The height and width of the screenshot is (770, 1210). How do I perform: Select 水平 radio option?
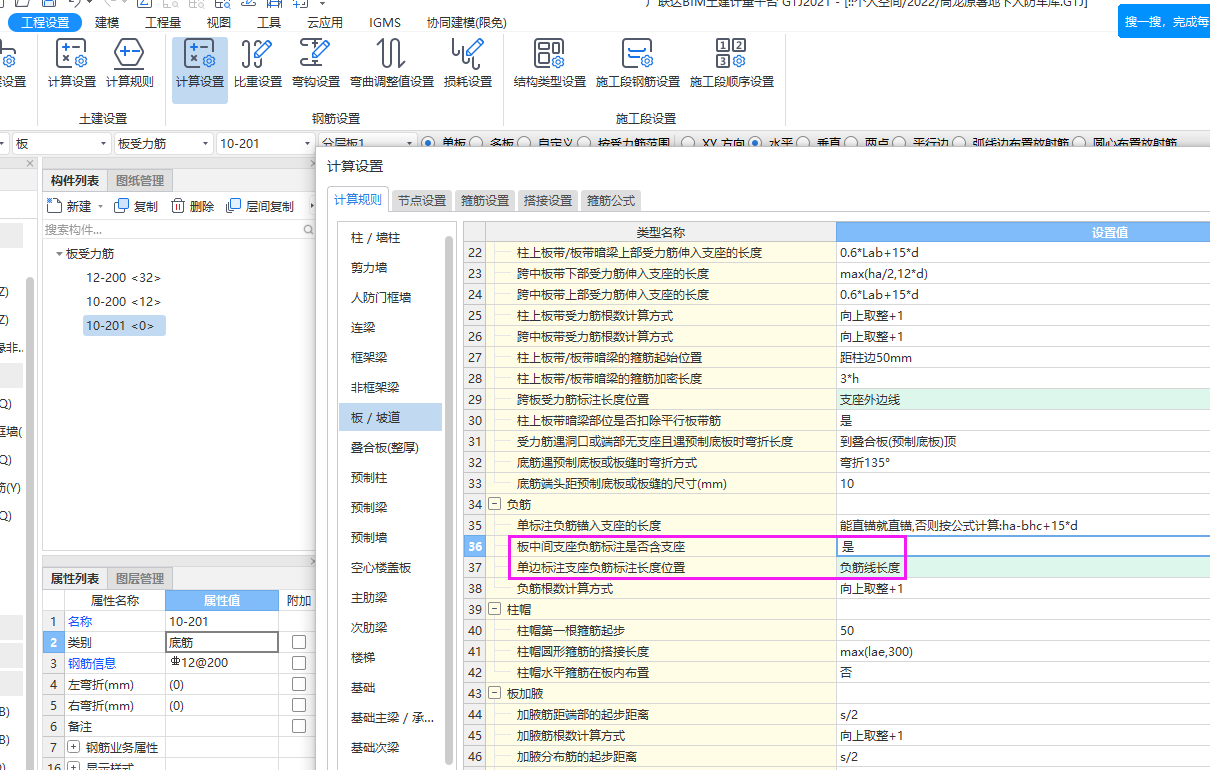click(x=756, y=143)
